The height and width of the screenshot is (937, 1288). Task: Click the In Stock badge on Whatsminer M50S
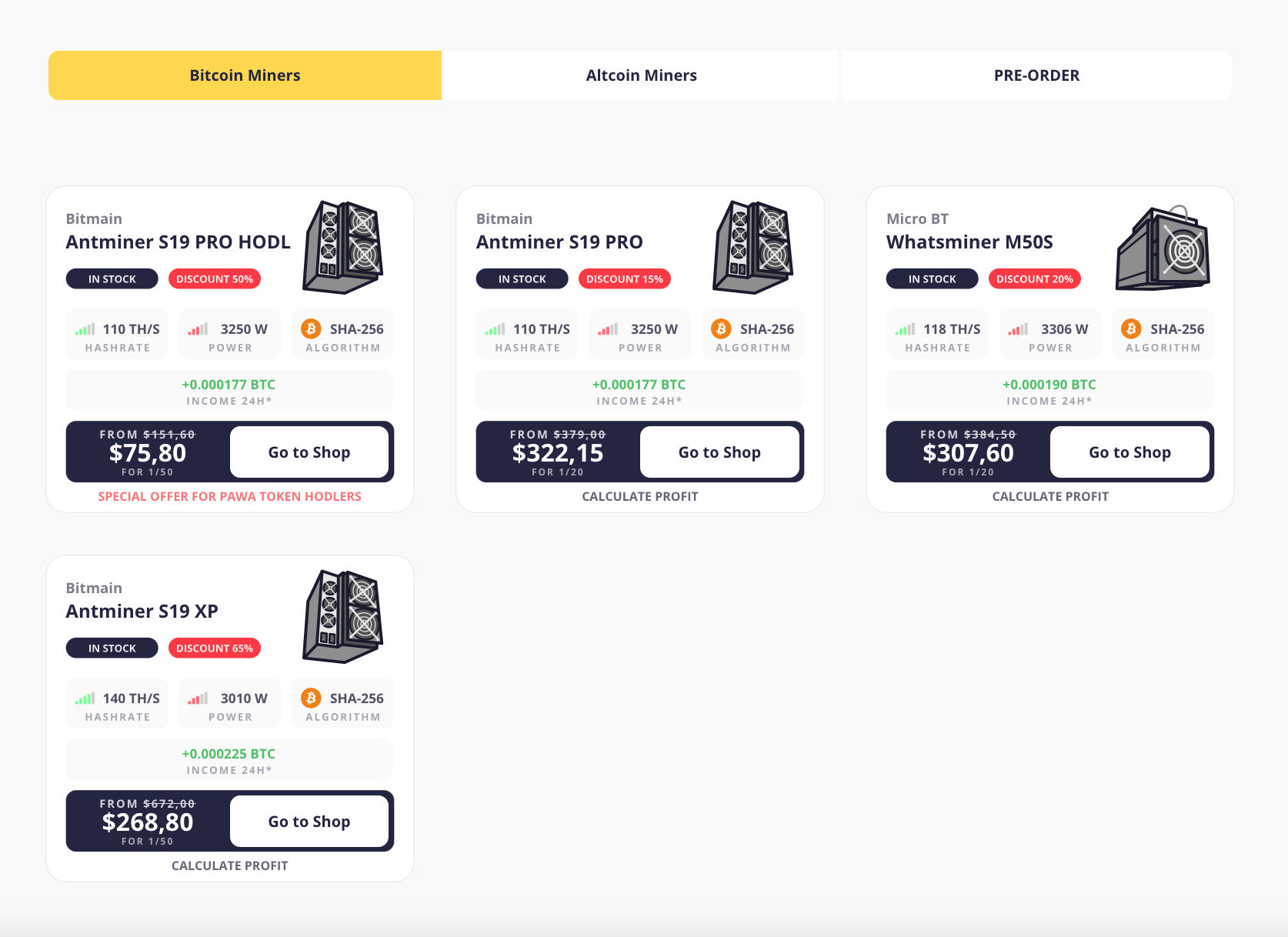(x=932, y=279)
